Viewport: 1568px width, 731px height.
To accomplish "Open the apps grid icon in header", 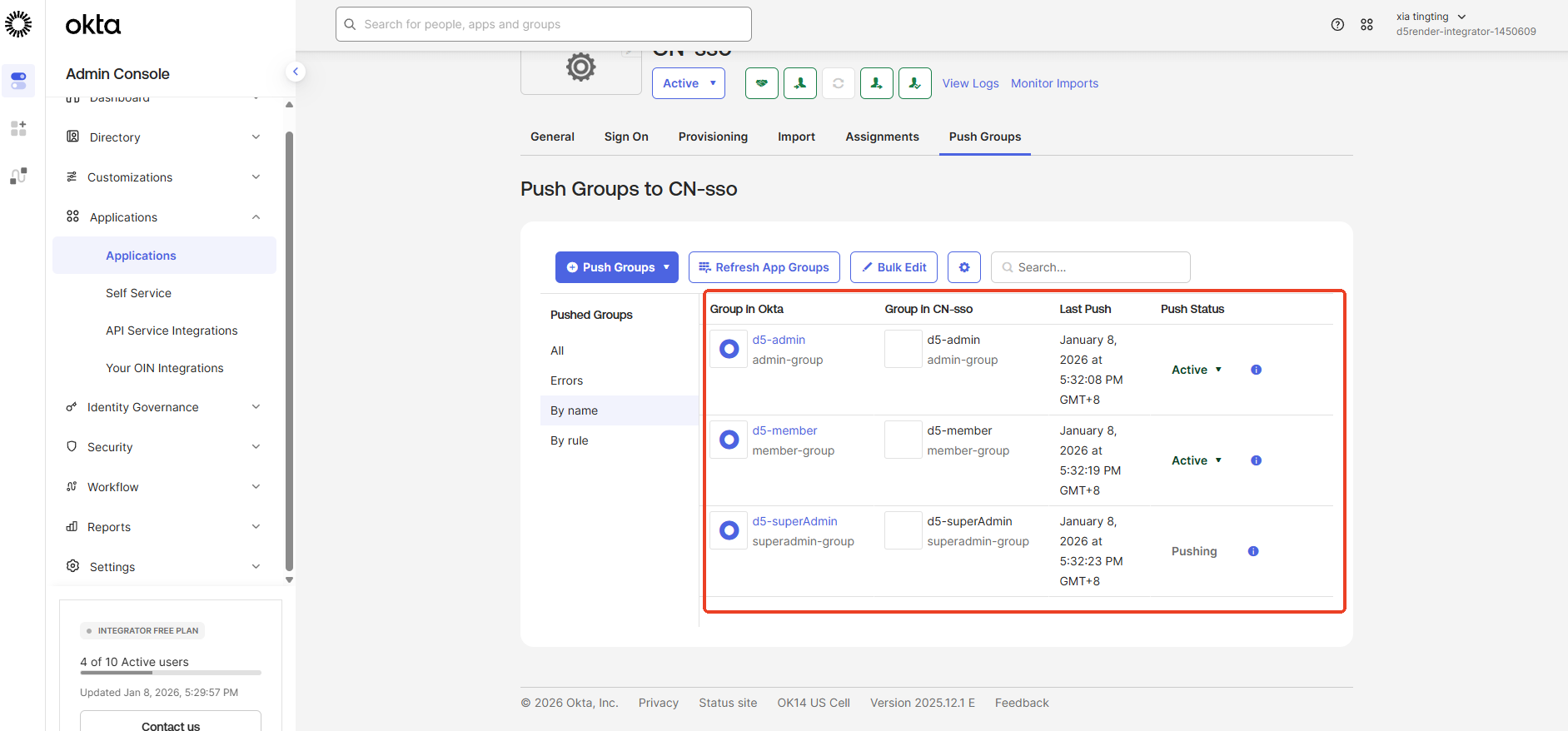I will [1366, 25].
